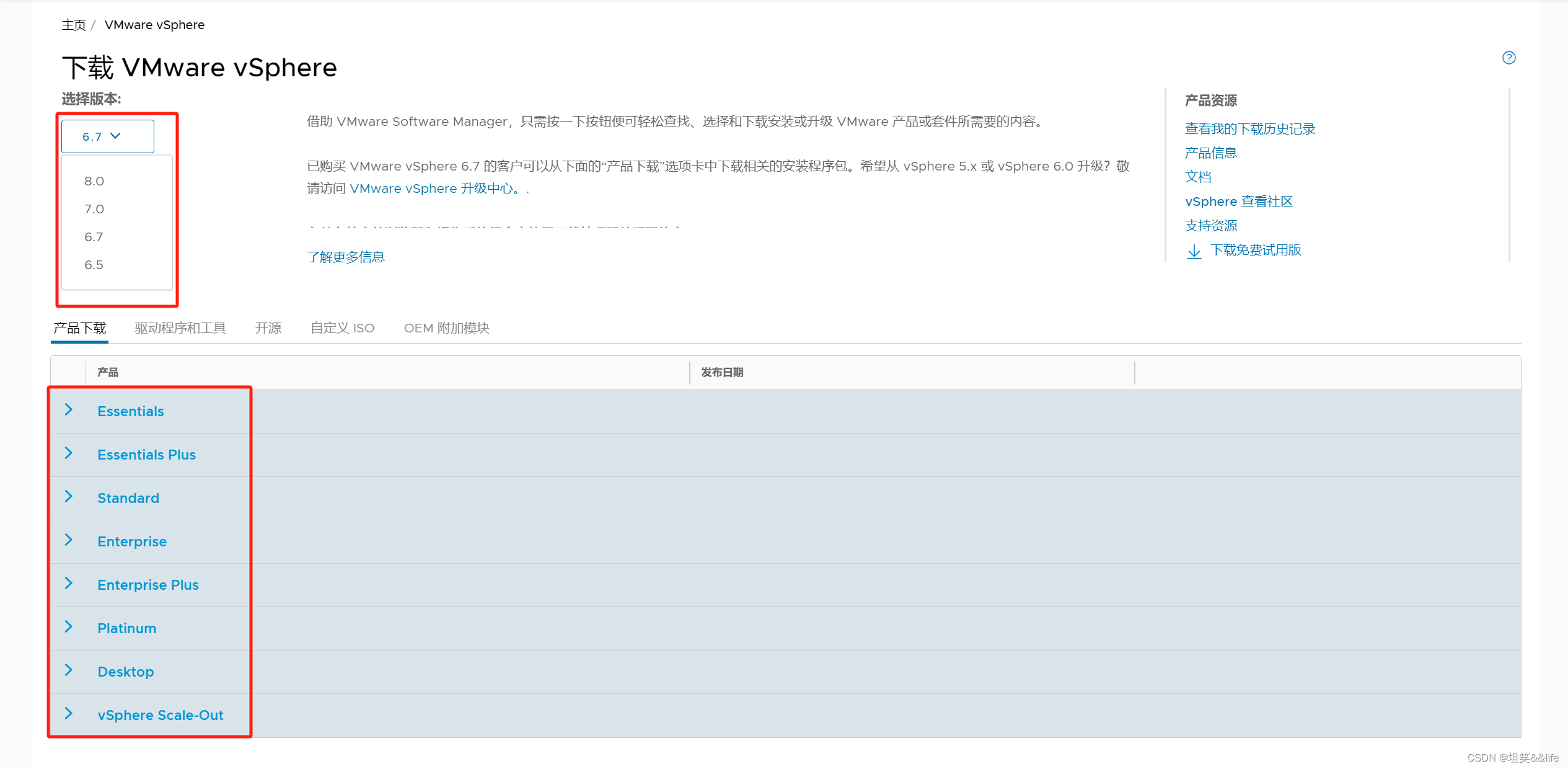Viewport: 1568px width, 769px height.
Task: Select version 7.0 from the list
Action: tap(94, 209)
